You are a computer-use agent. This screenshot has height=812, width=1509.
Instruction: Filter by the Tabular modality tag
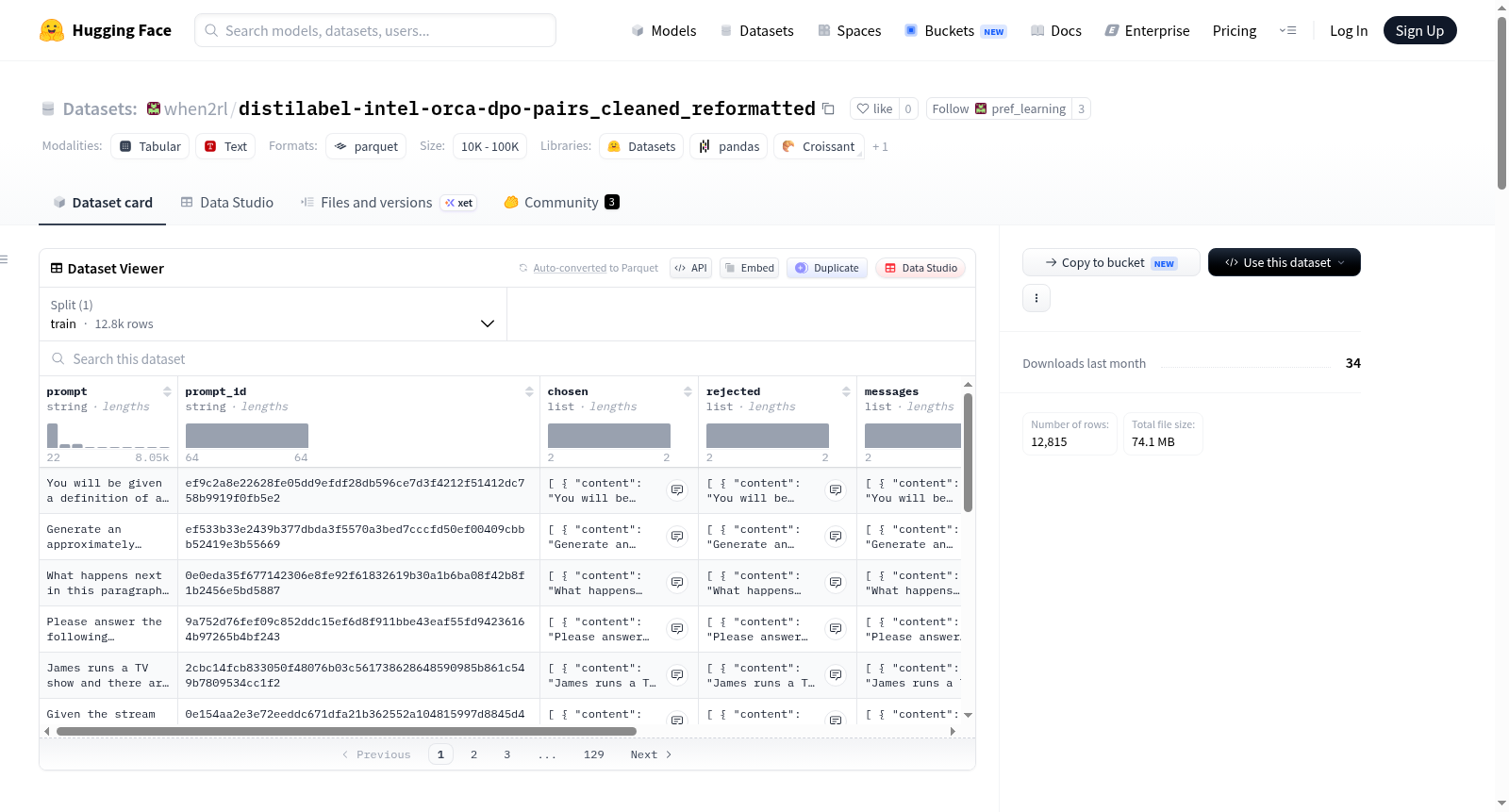click(x=150, y=146)
